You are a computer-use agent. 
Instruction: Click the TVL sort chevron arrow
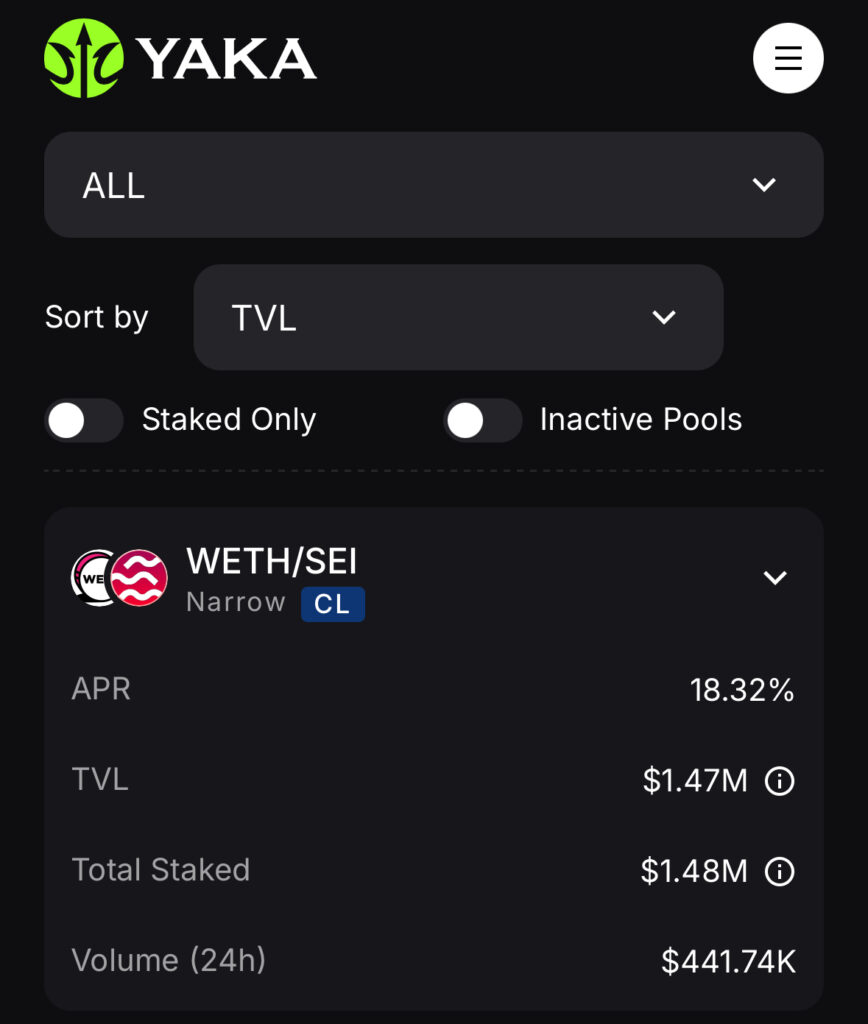[664, 317]
